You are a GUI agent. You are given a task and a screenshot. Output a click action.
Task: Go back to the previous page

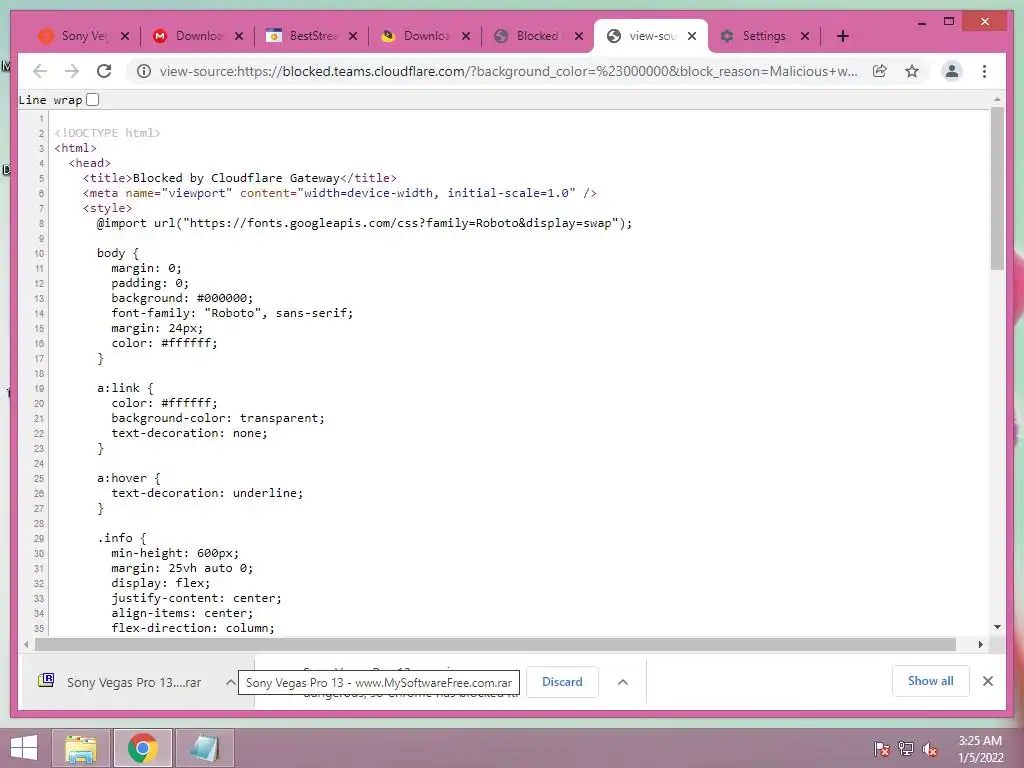pos(40,71)
